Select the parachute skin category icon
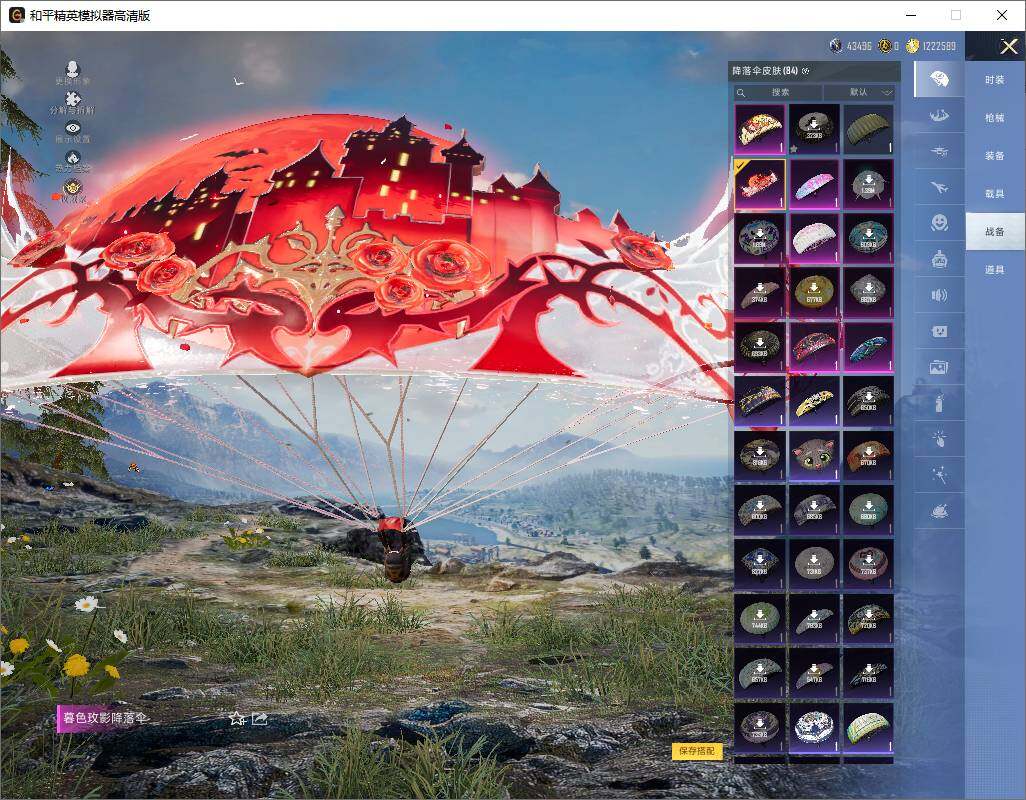1026x800 pixels. point(939,79)
